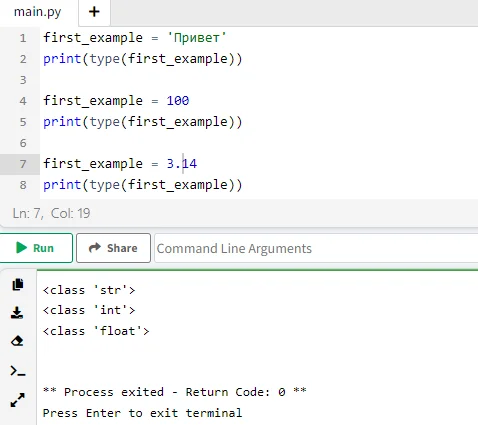The width and height of the screenshot is (478, 425).
Task: Click the output line <class 'int'>
Action: click(89, 310)
